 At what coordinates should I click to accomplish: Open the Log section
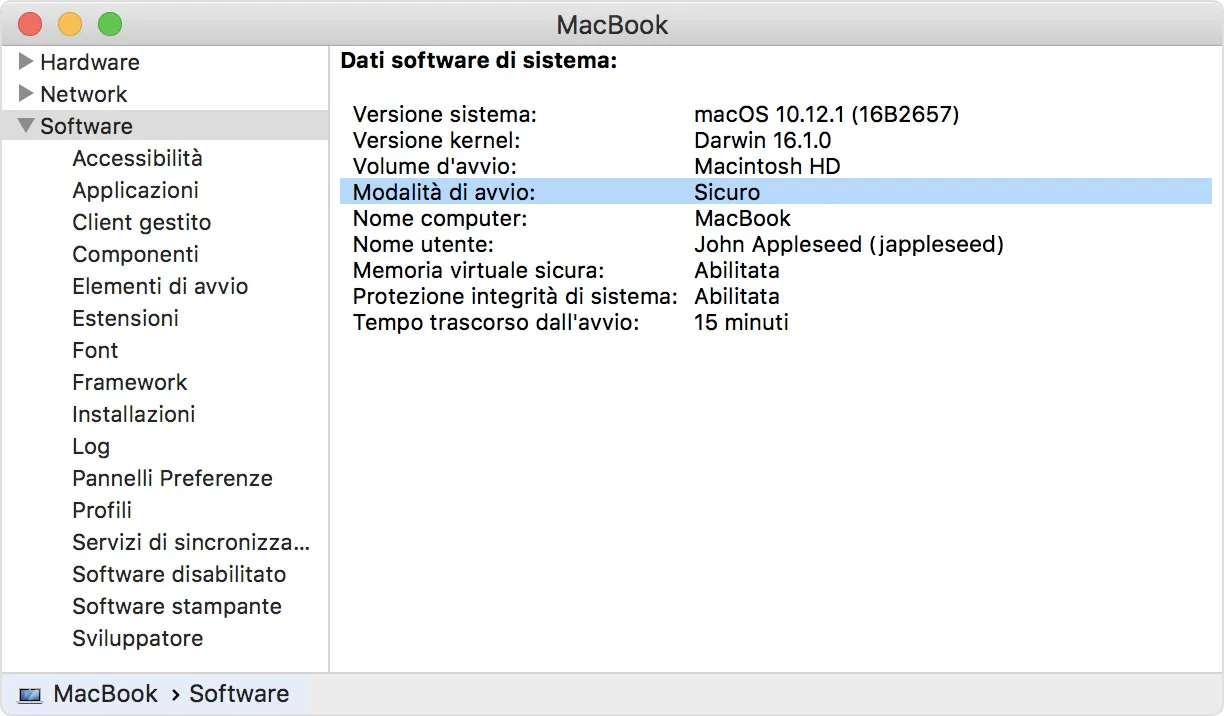(x=91, y=446)
